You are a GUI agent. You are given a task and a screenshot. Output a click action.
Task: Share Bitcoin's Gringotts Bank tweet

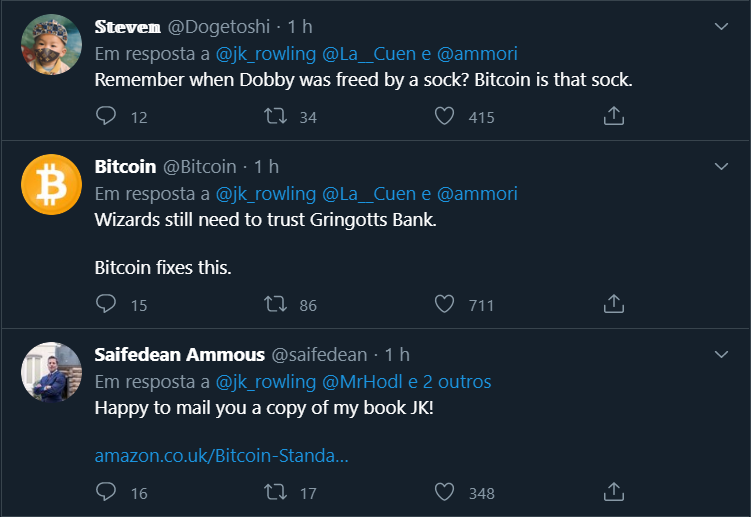(x=614, y=304)
